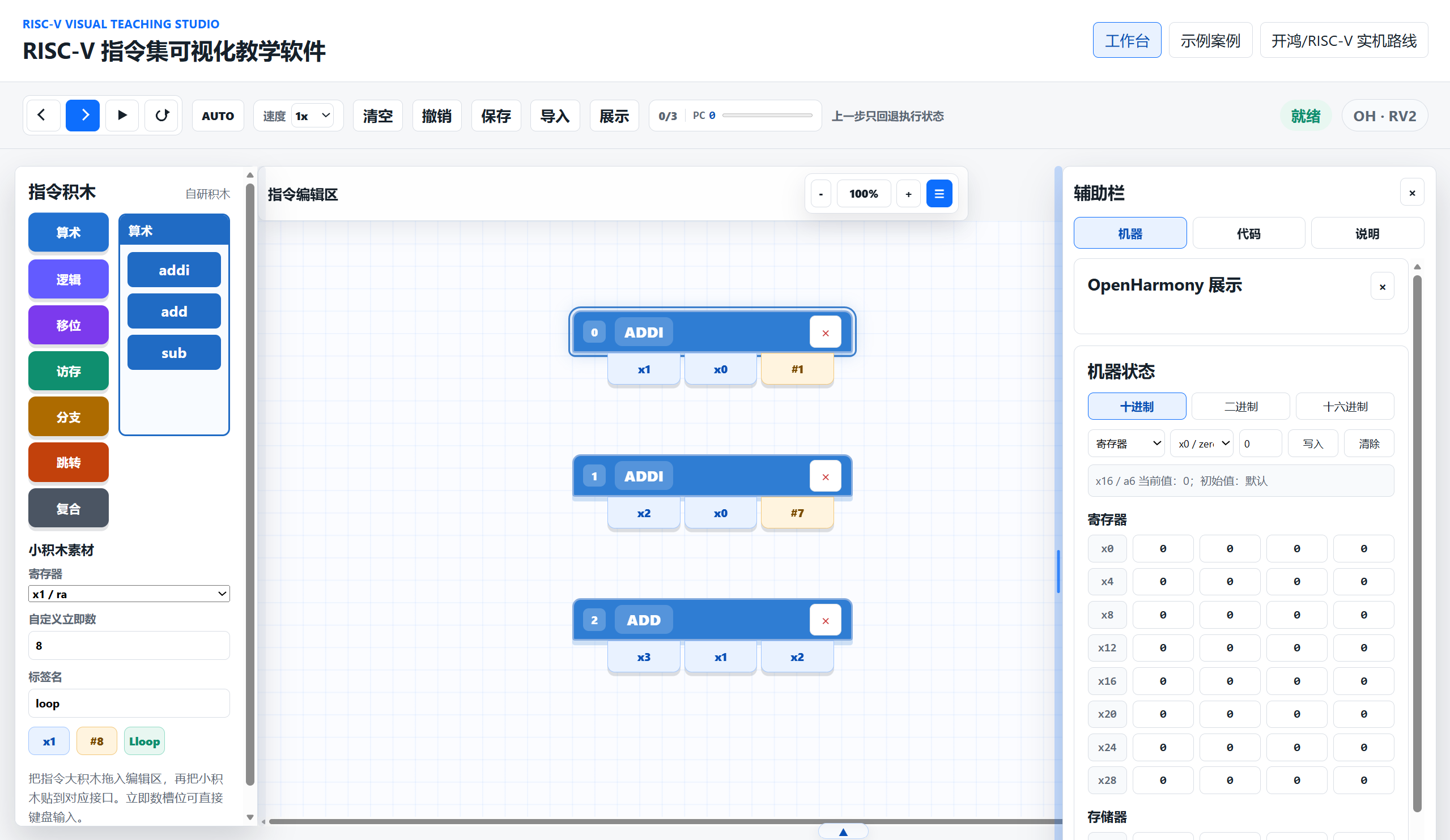Open the x0 / zero register dropdown

point(1201,444)
